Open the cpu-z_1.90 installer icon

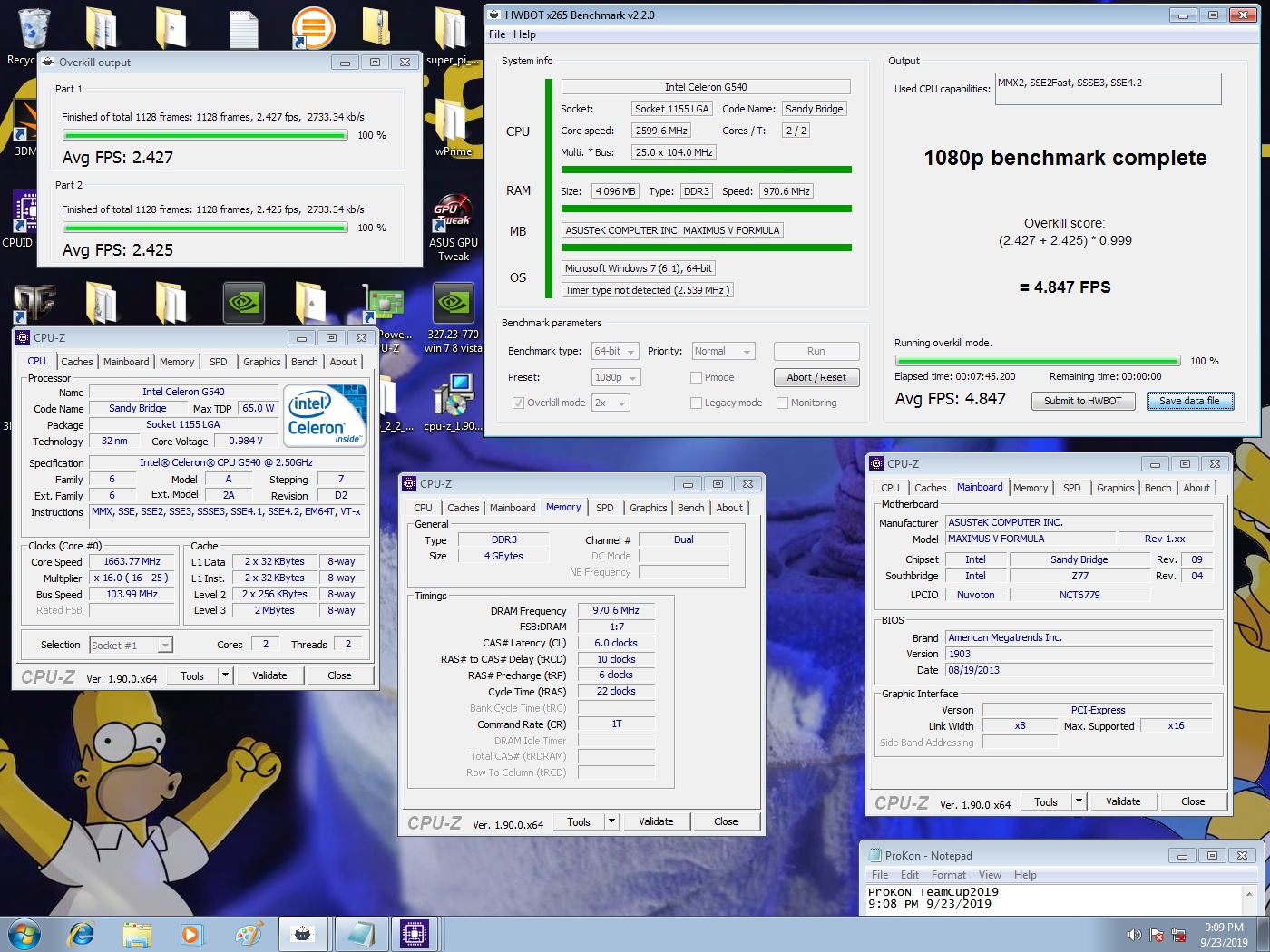tap(453, 401)
